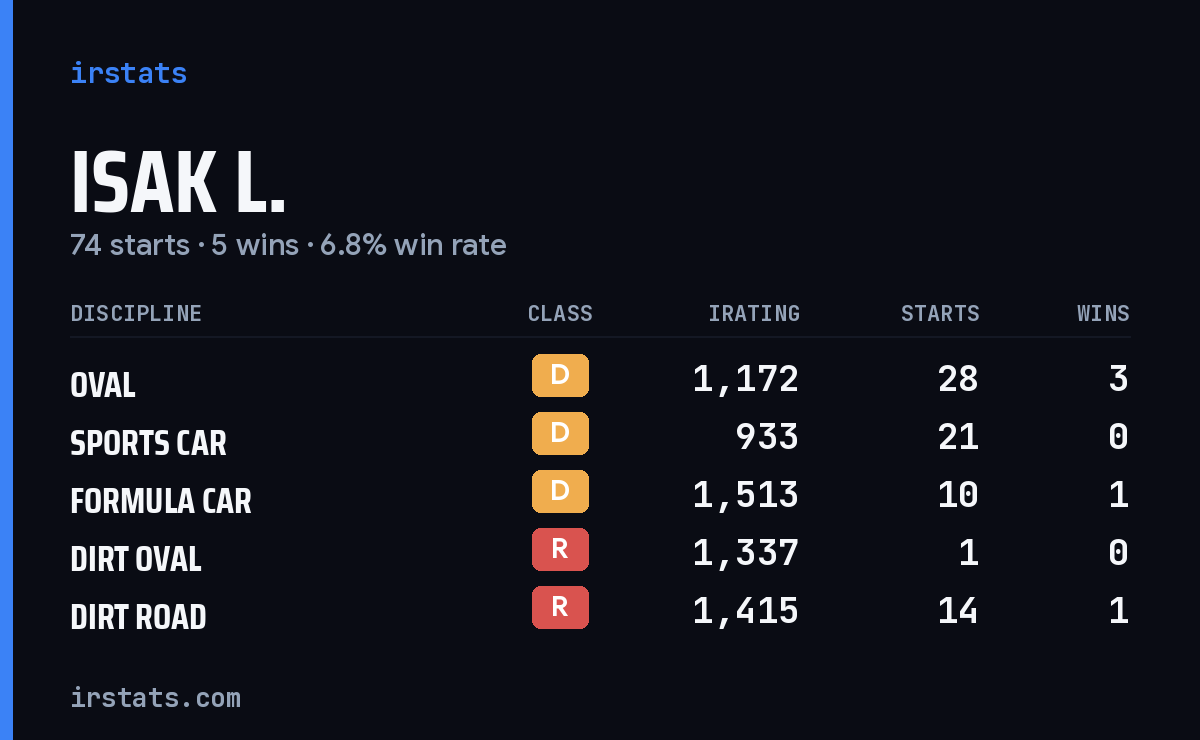Select the OVAL discipline row
The width and height of the screenshot is (1200, 740).
coord(600,379)
